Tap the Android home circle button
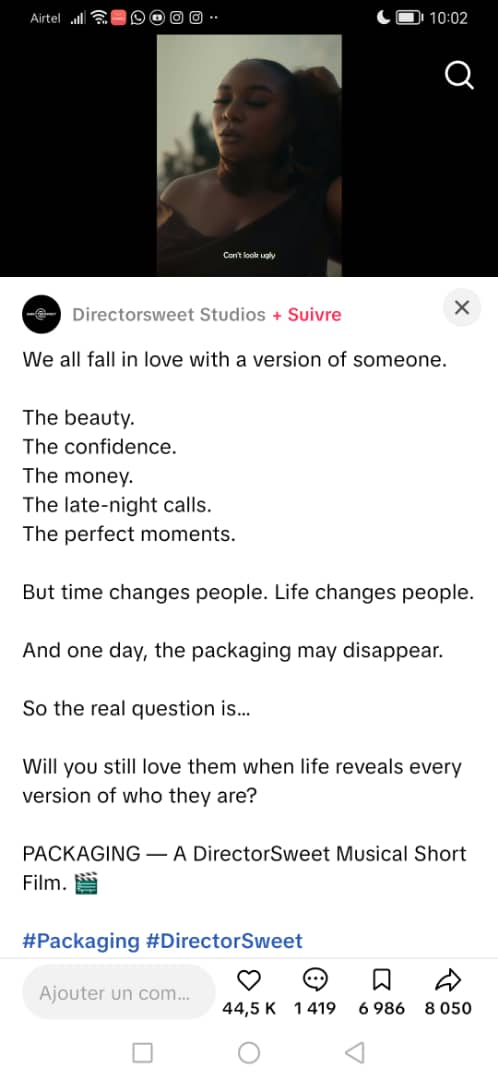 click(x=249, y=1052)
